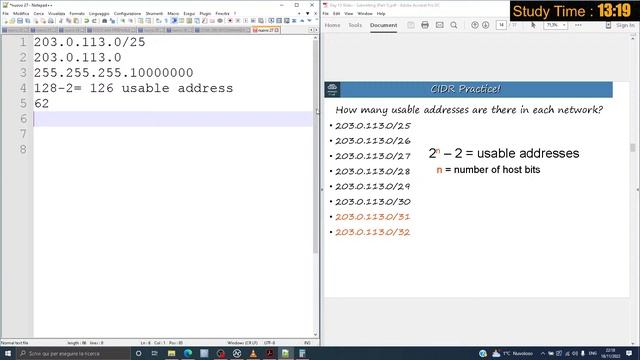The height and width of the screenshot is (360, 640).
Task: Click the Email envelope icon in Acrobat toolbar
Action: [440, 25]
